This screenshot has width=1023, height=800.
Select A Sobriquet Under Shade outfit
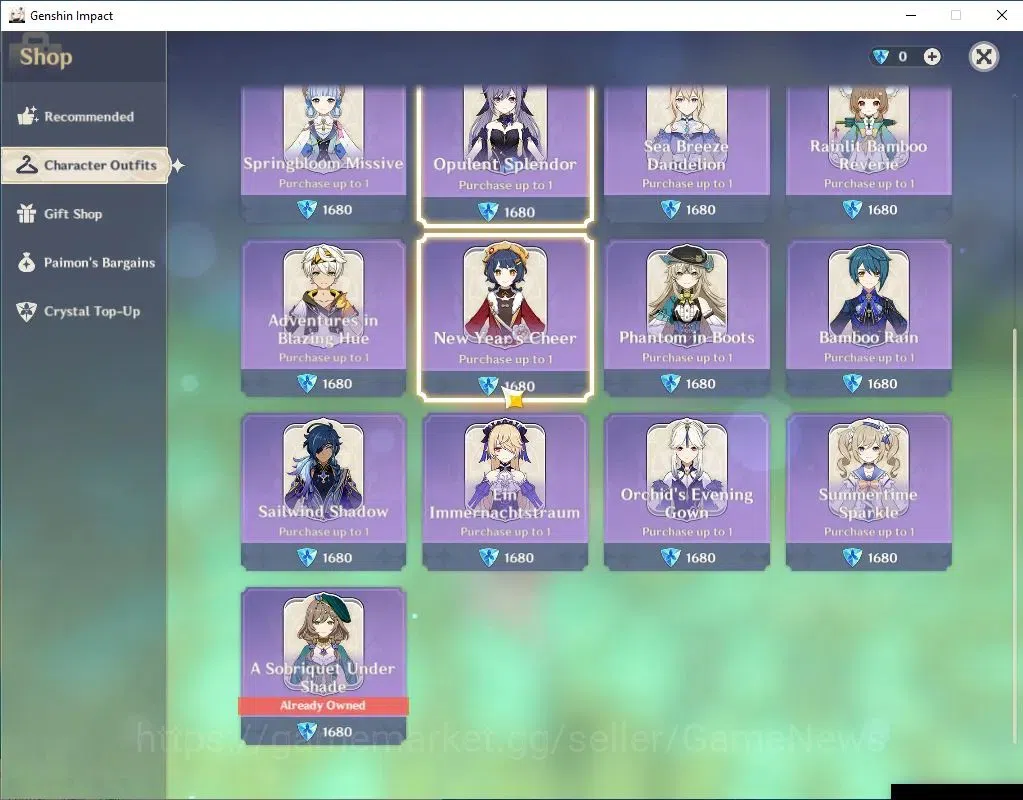324,666
